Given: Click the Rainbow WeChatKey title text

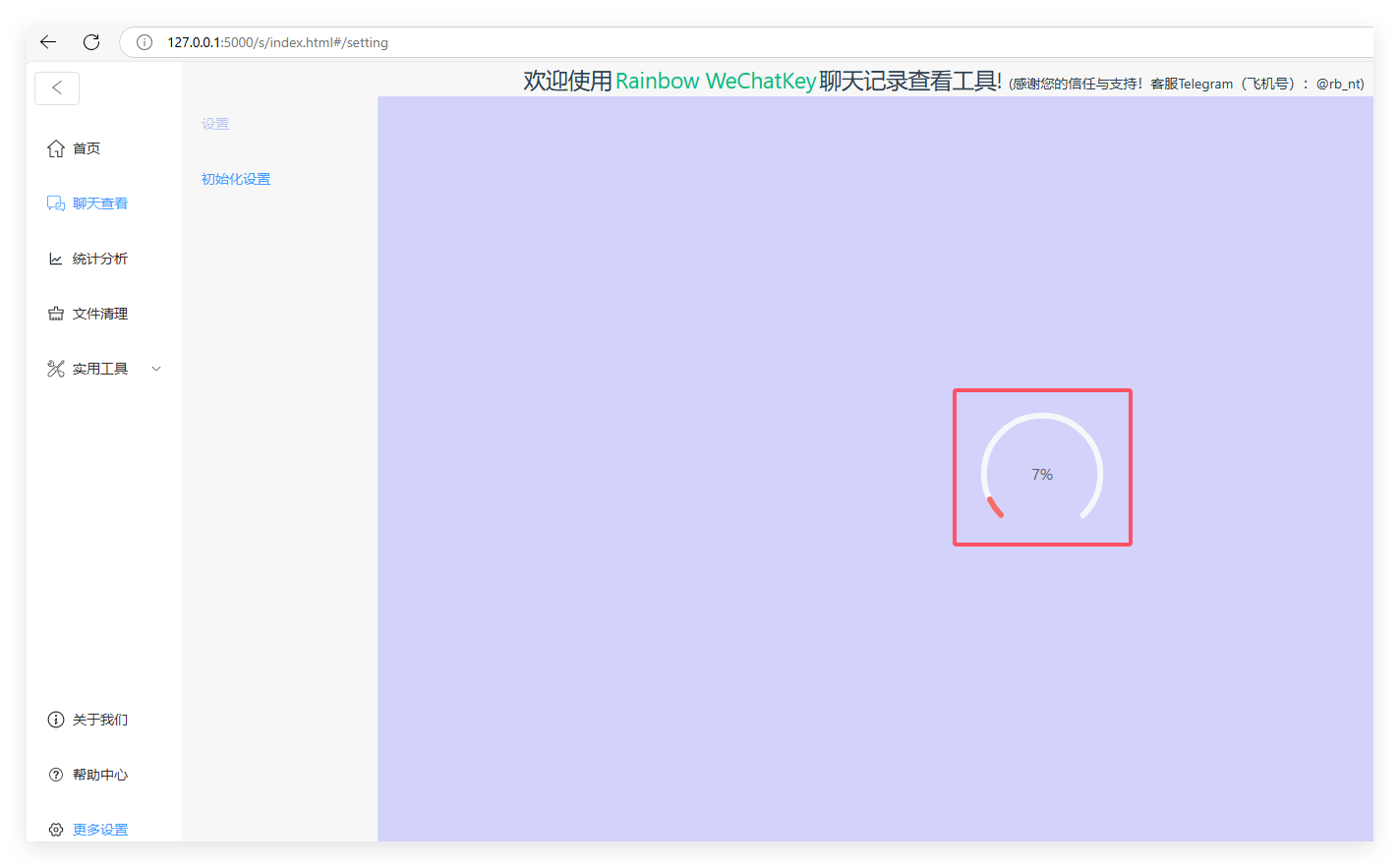Looking at the screenshot, I should pyautogui.click(x=716, y=81).
